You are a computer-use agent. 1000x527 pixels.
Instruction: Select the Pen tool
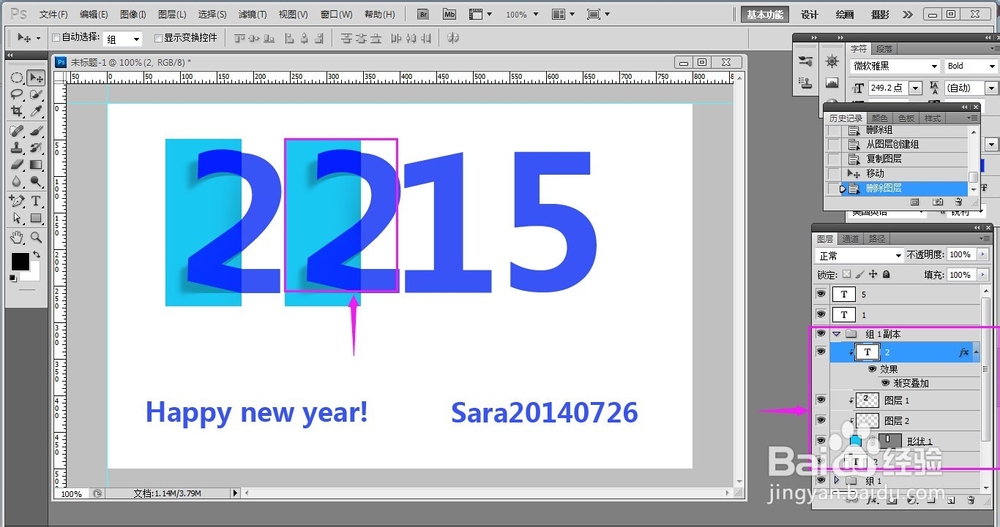(17, 201)
